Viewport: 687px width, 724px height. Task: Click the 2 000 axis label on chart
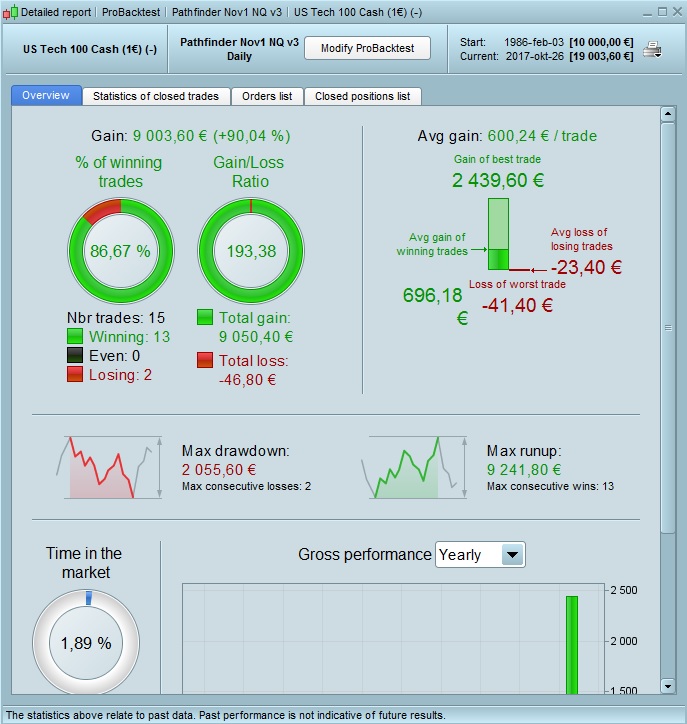pyautogui.click(x=624, y=641)
